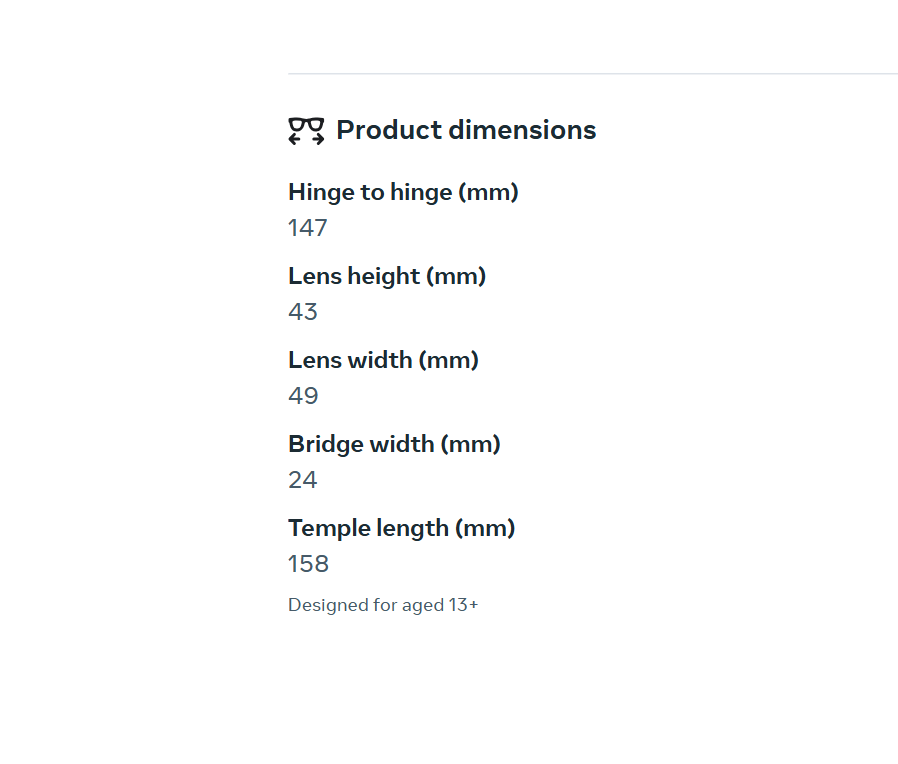Click the 13+ age text in footnote
The width and height of the screenshot is (898, 764).
coord(463,605)
